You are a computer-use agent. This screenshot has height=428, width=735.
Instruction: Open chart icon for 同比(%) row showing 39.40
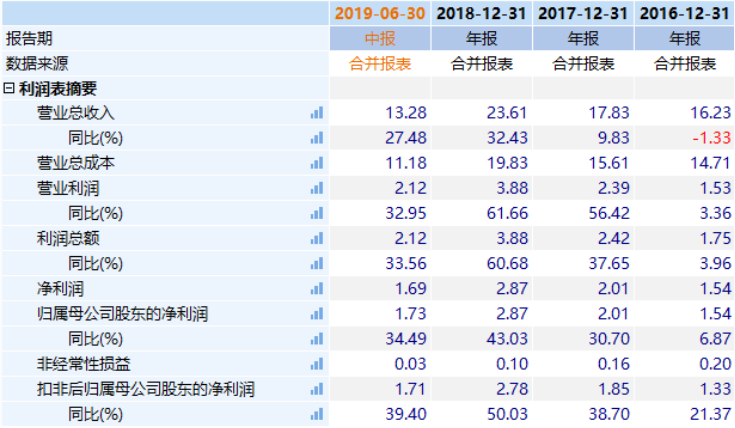[317, 414]
